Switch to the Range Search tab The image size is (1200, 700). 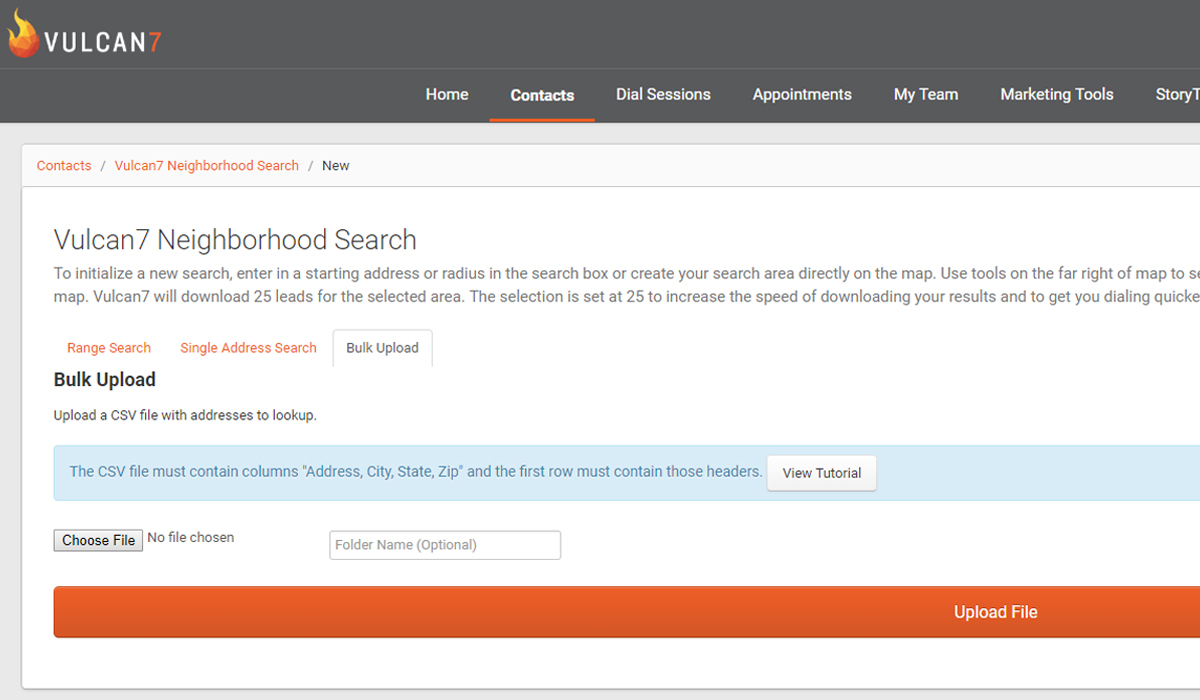coord(109,348)
